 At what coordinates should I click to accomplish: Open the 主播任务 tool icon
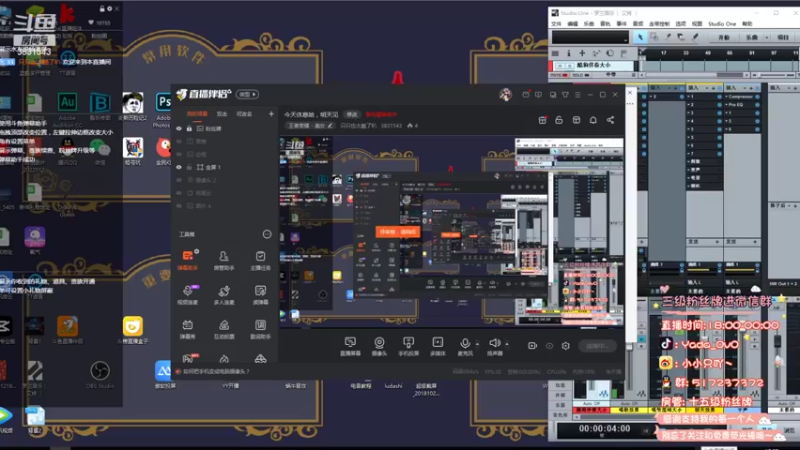(x=260, y=259)
